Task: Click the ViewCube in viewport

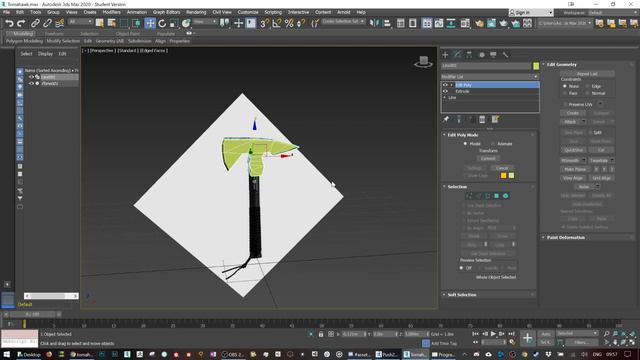Action: coord(423,62)
